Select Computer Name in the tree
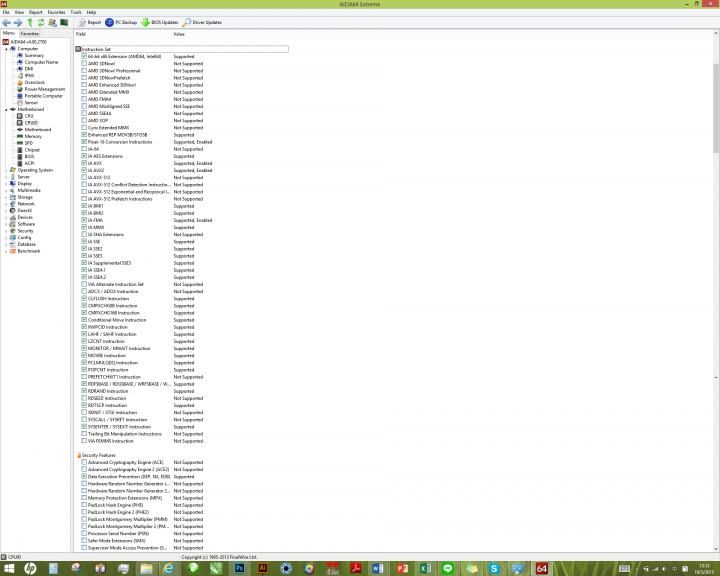The width and height of the screenshot is (720, 576). coord(41,62)
